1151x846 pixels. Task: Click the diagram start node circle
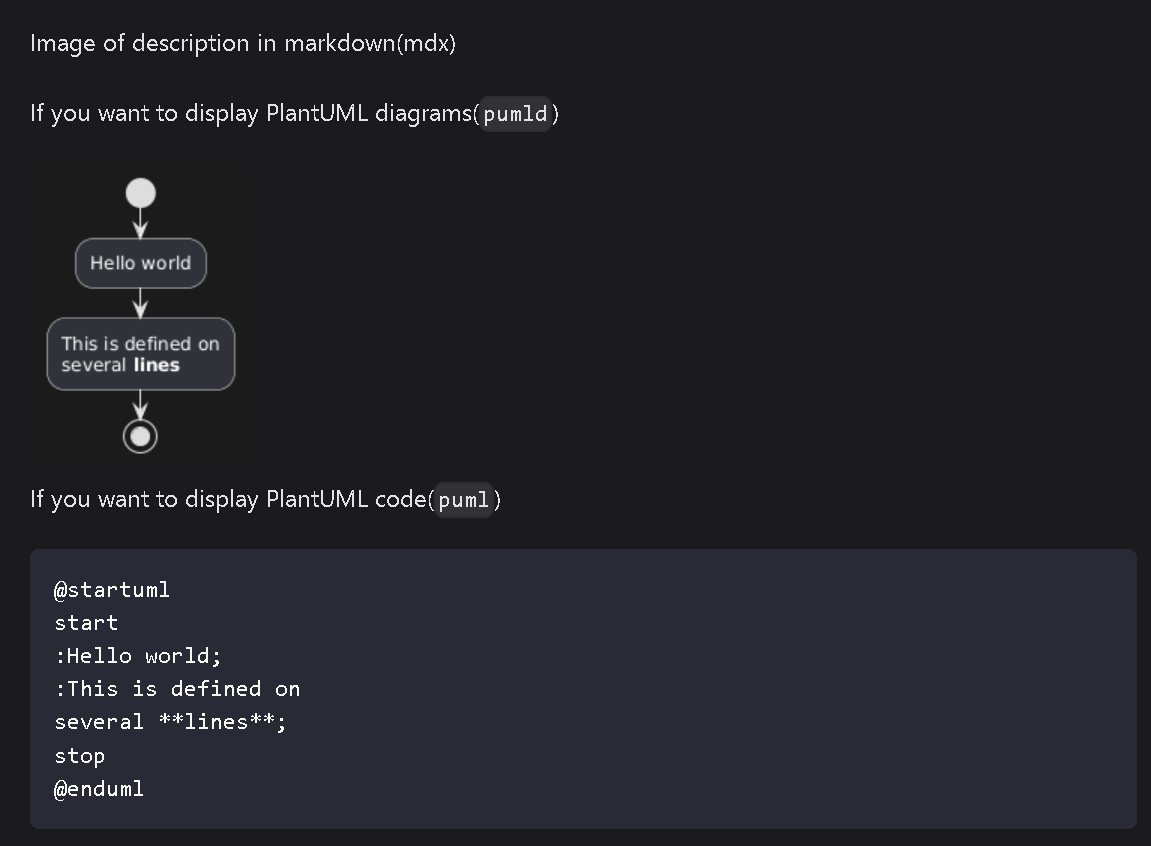pyautogui.click(x=140, y=194)
